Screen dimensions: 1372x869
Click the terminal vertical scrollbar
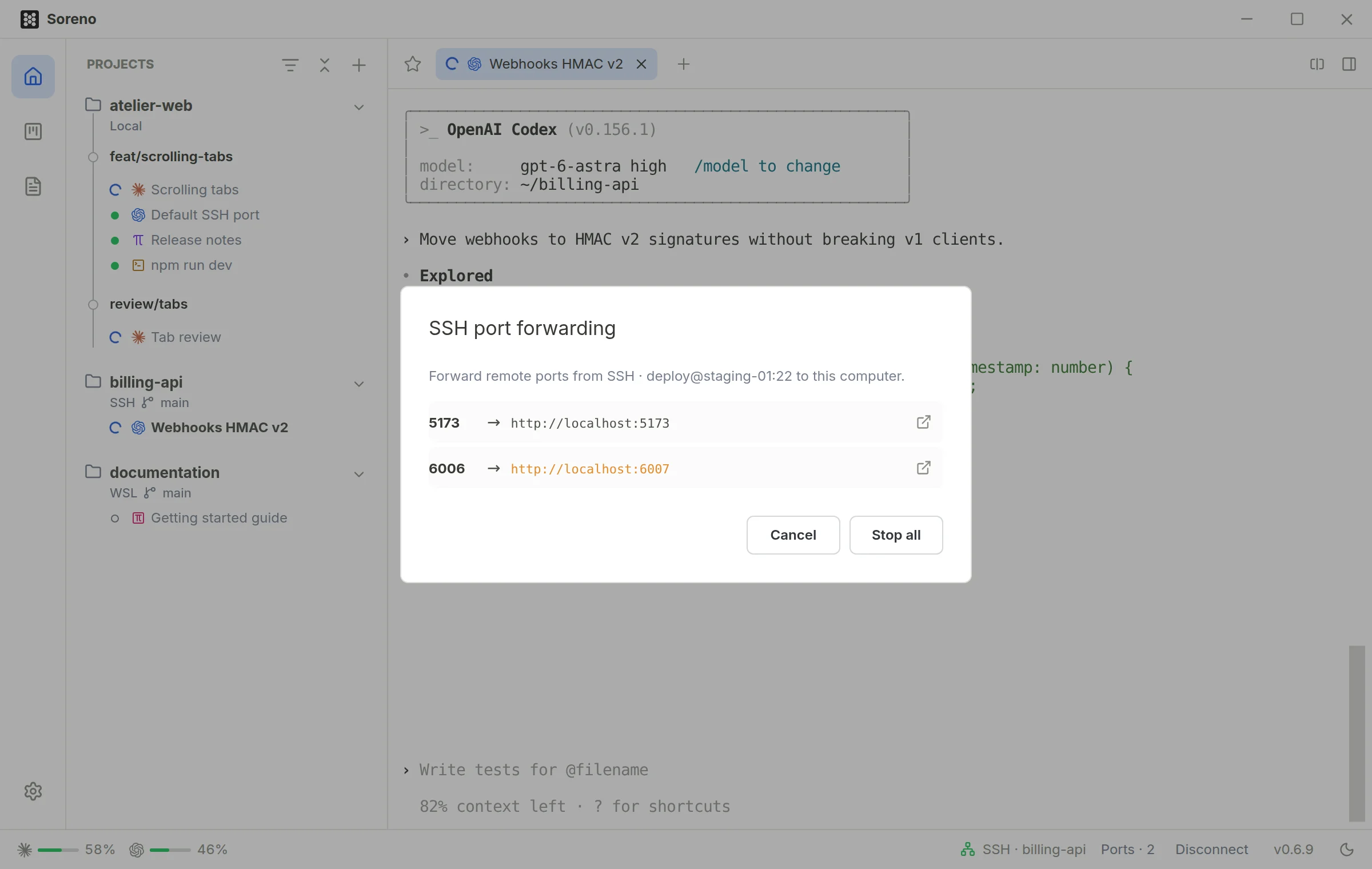pyautogui.click(x=1357, y=734)
